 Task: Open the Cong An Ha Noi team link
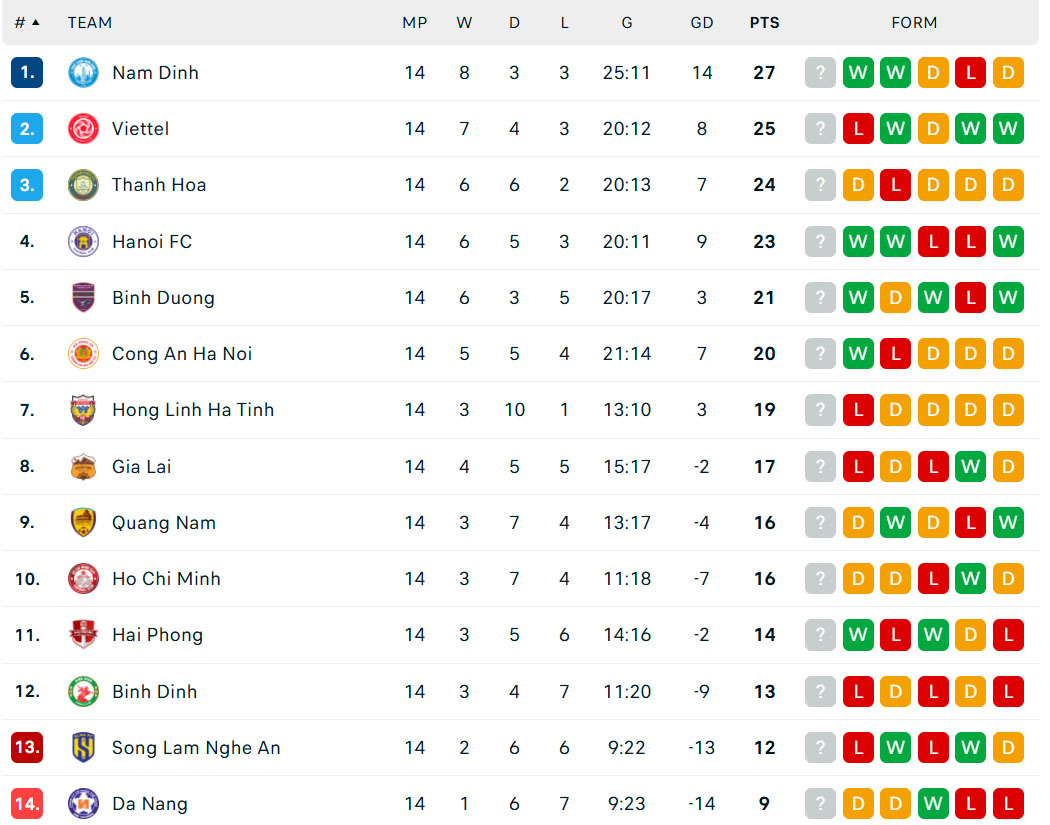click(x=181, y=354)
